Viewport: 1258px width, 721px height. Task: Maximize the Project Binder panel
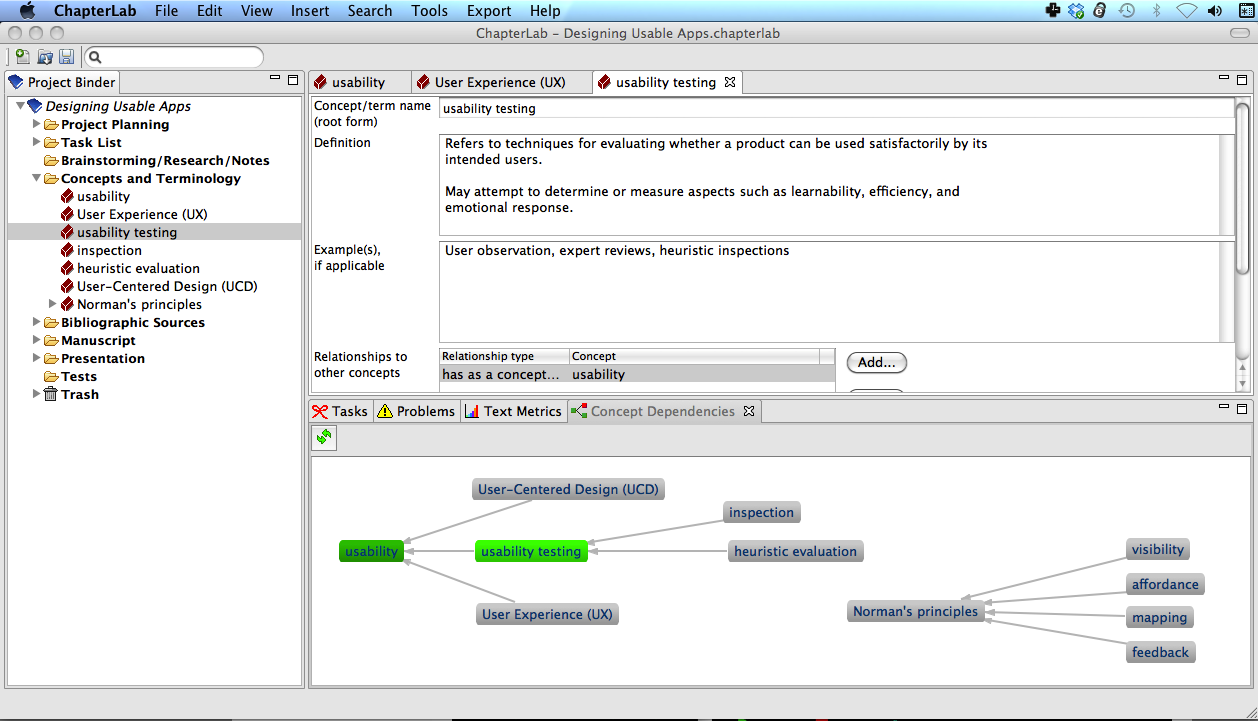pyautogui.click(x=293, y=80)
